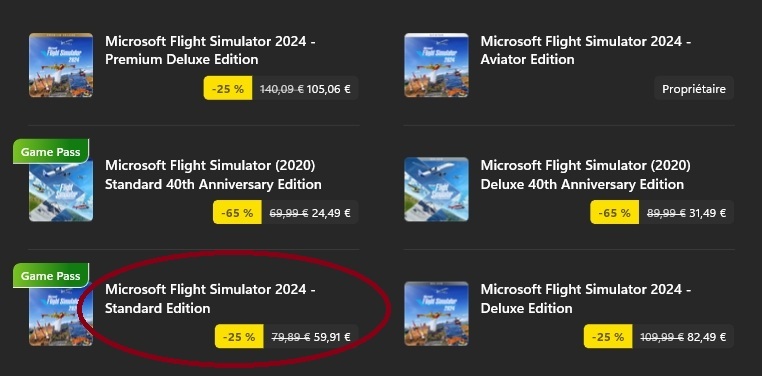Image resolution: width=762 pixels, height=376 pixels.
Task: Click Game Pass badge on 2024 Standard Edition
Action: [51, 276]
